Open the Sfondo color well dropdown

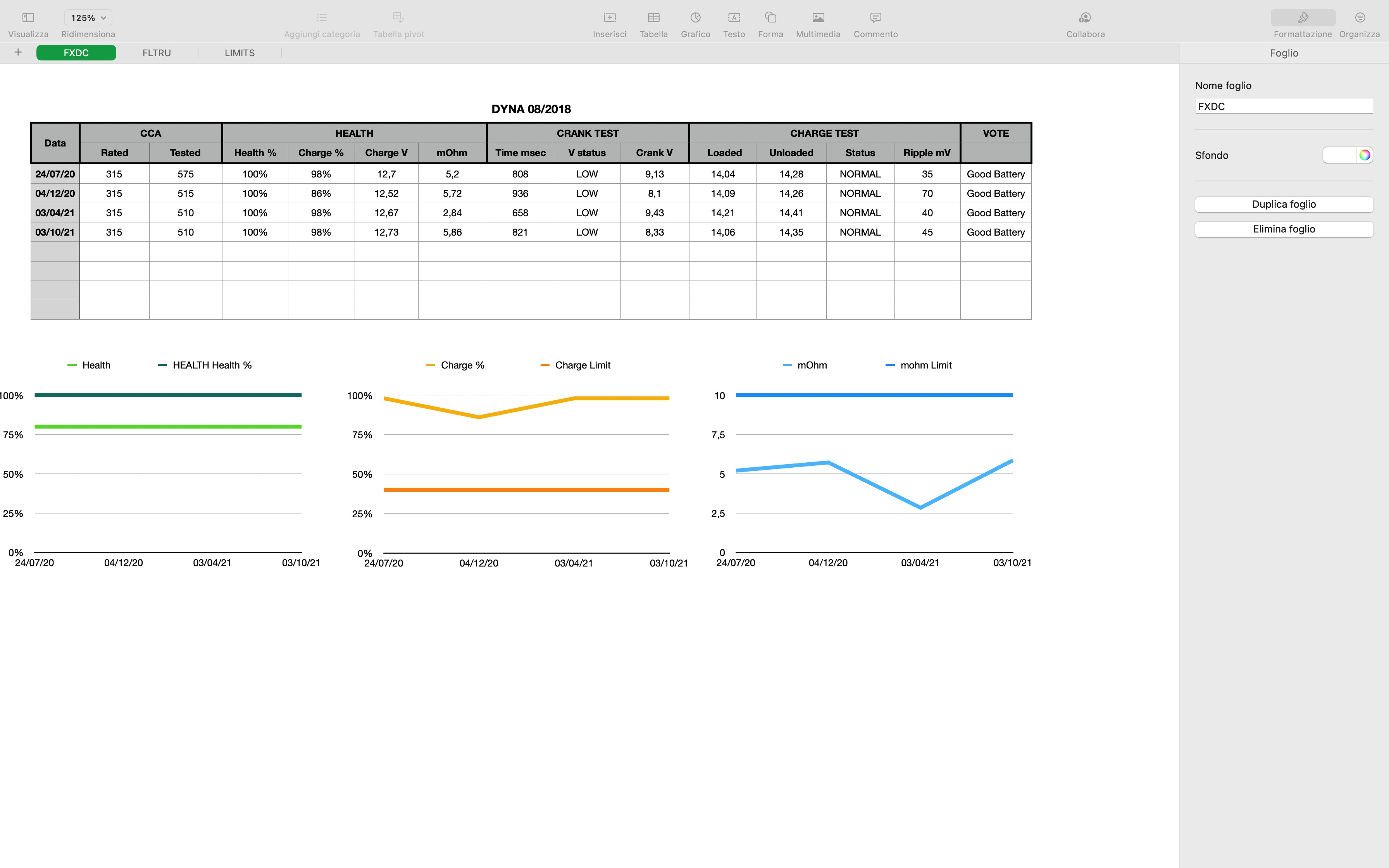coord(1340,155)
